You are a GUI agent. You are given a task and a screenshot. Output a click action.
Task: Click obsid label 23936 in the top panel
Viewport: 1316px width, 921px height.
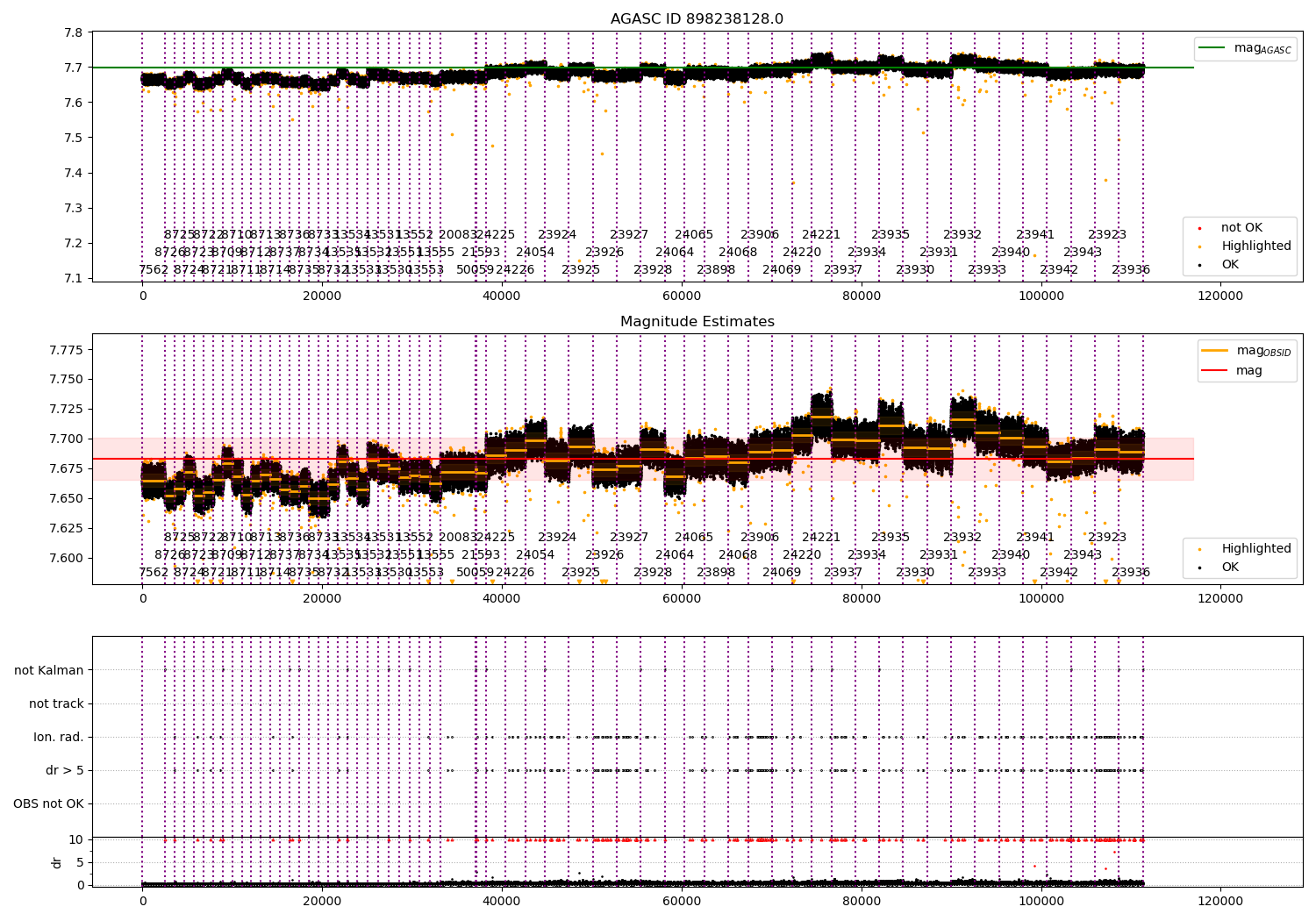pos(1131,269)
